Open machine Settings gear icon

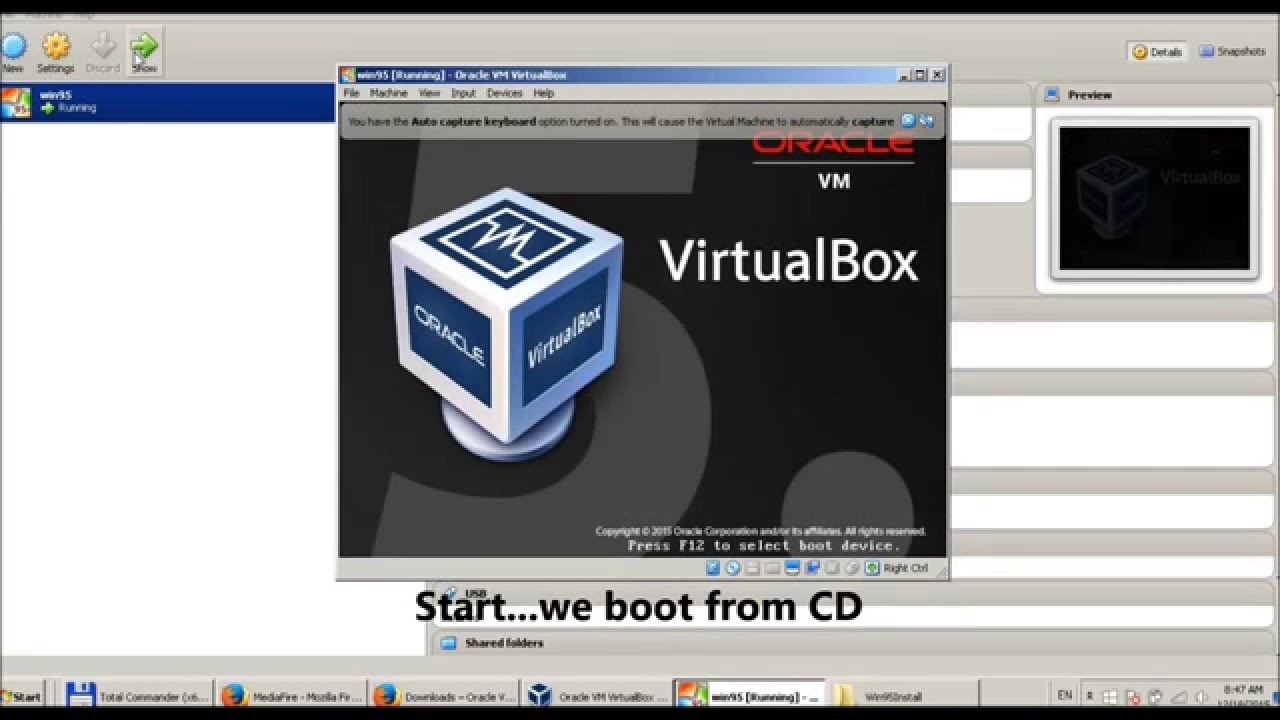(56, 46)
